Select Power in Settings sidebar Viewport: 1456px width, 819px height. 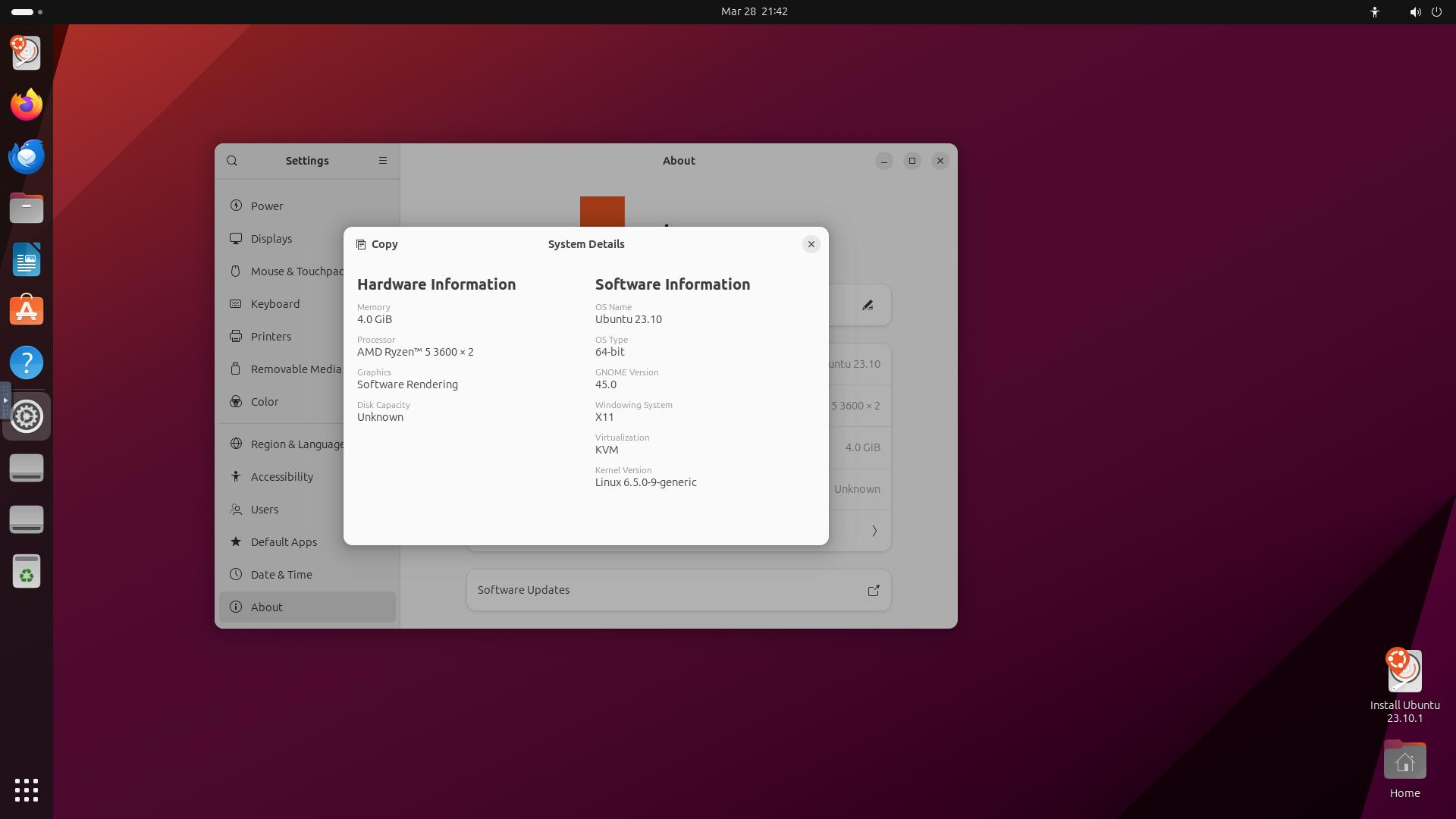pos(307,206)
